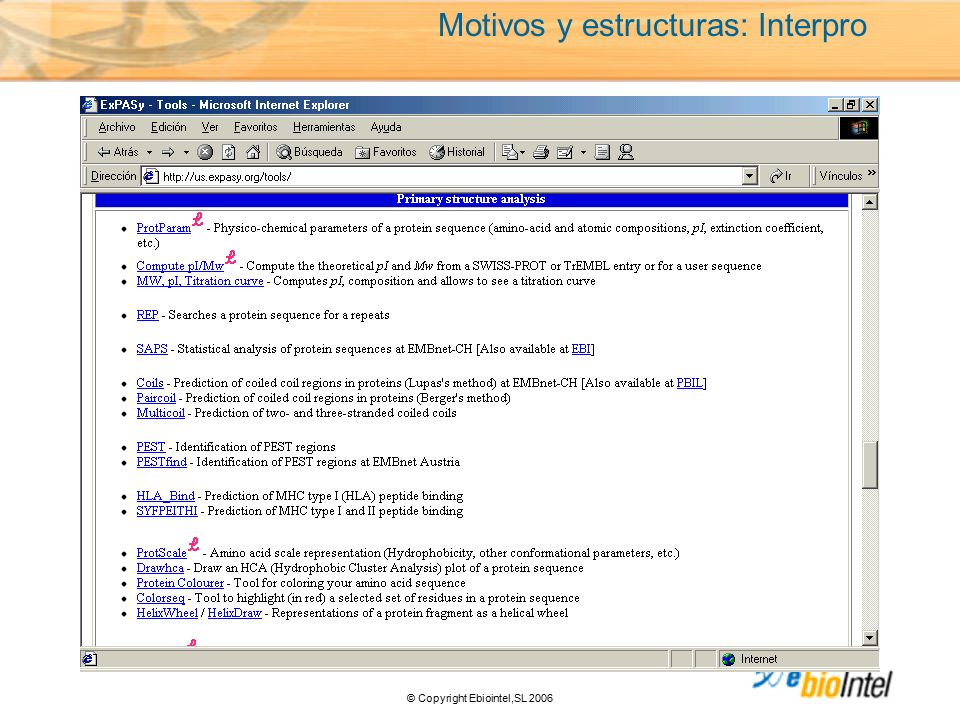Click the Ir go button
This screenshot has width=960, height=720.
tap(781, 176)
